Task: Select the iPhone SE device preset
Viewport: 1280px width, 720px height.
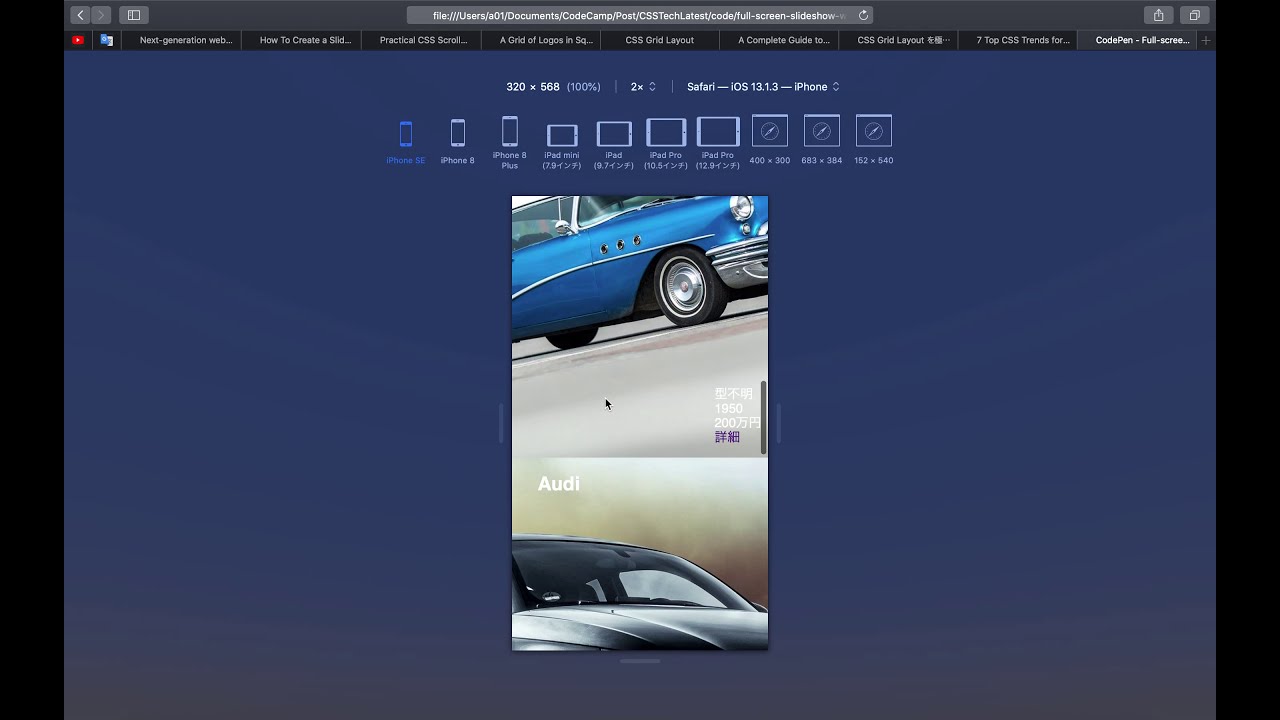Action: [405, 141]
